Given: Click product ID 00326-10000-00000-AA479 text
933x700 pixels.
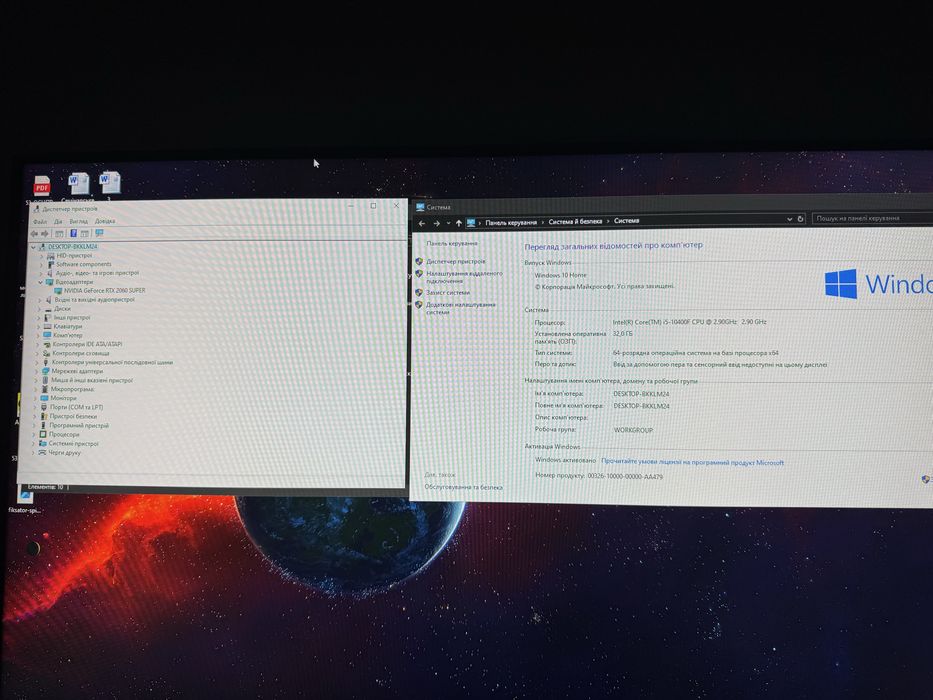Looking at the screenshot, I should (x=625, y=476).
